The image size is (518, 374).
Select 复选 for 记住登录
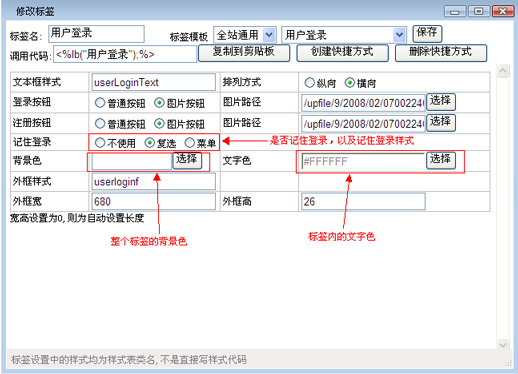click(x=149, y=143)
